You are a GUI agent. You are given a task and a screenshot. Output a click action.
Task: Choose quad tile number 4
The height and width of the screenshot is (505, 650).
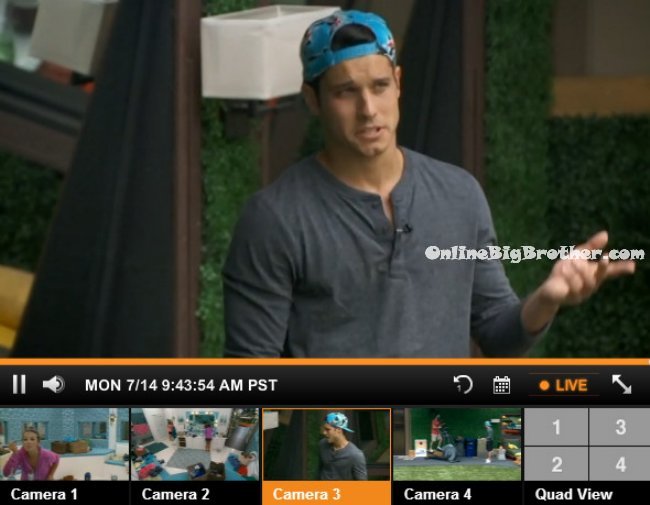pyautogui.click(x=620, y=464)
